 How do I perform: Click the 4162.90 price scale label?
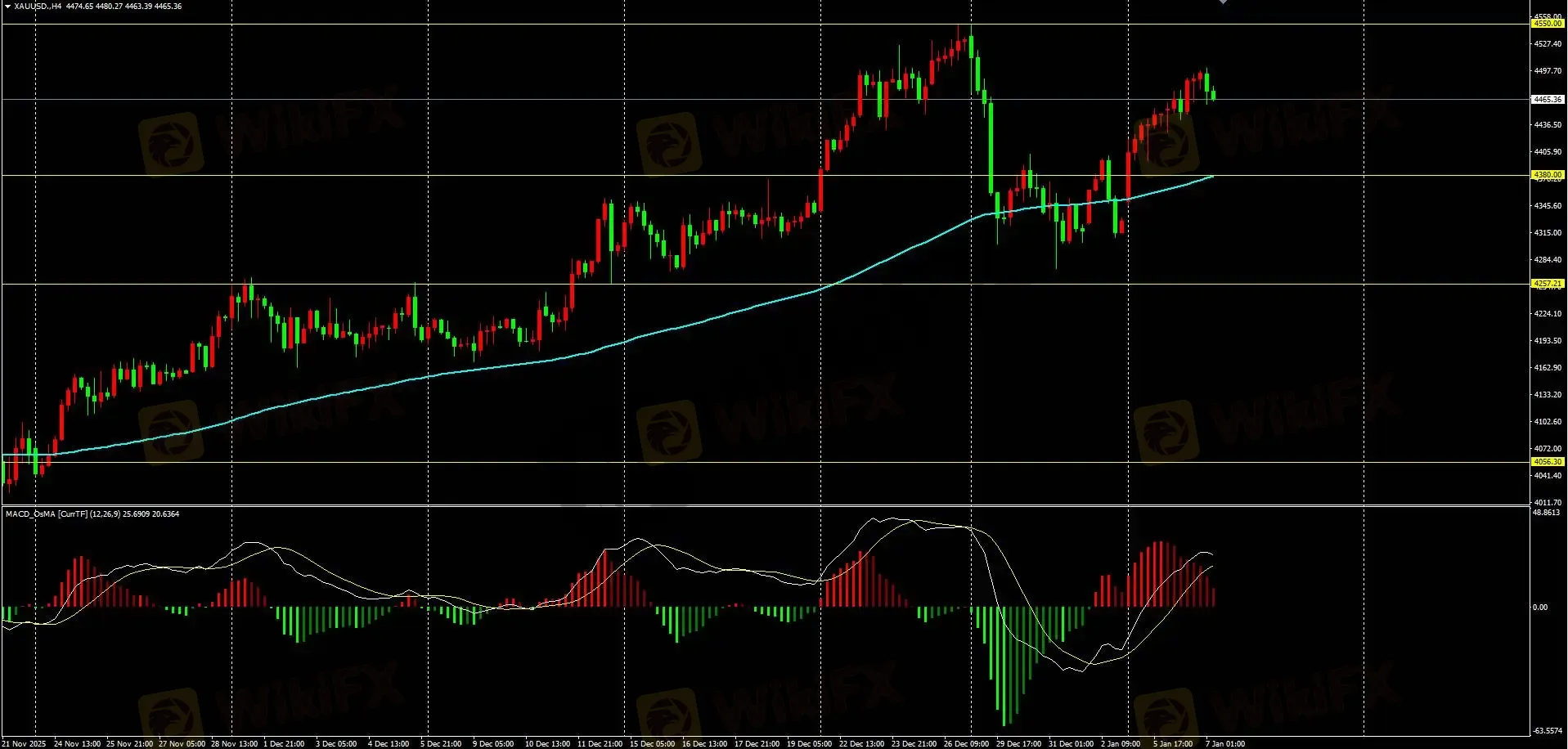(1547, 368)
